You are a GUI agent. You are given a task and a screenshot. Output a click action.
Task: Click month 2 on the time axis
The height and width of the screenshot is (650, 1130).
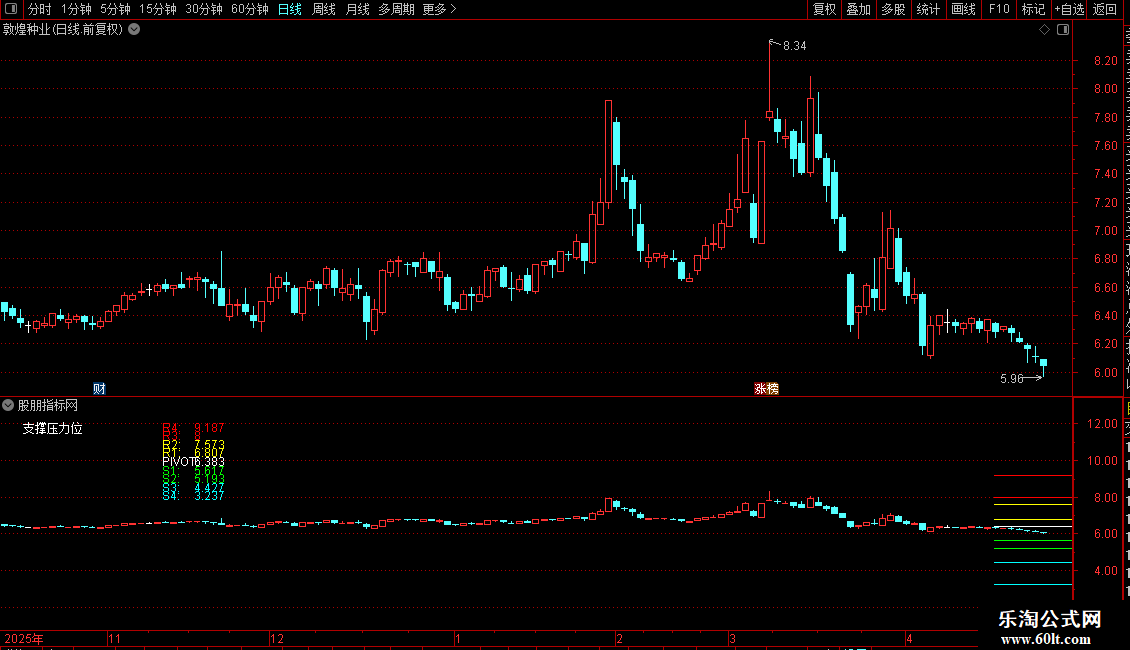pos(619,638)
